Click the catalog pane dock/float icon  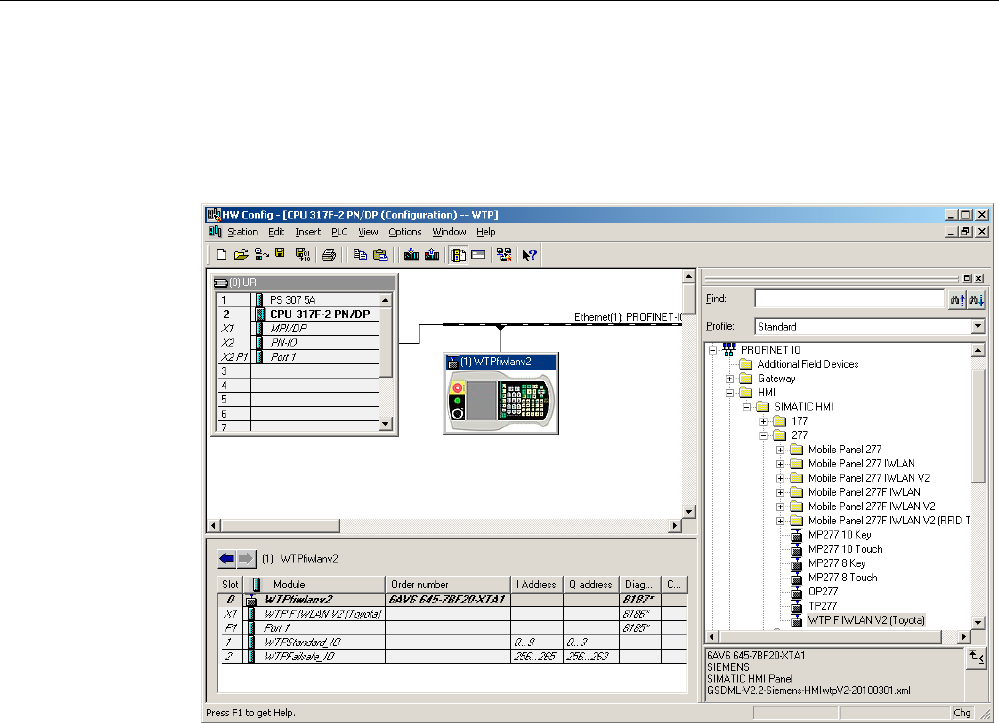coord(967,278)
